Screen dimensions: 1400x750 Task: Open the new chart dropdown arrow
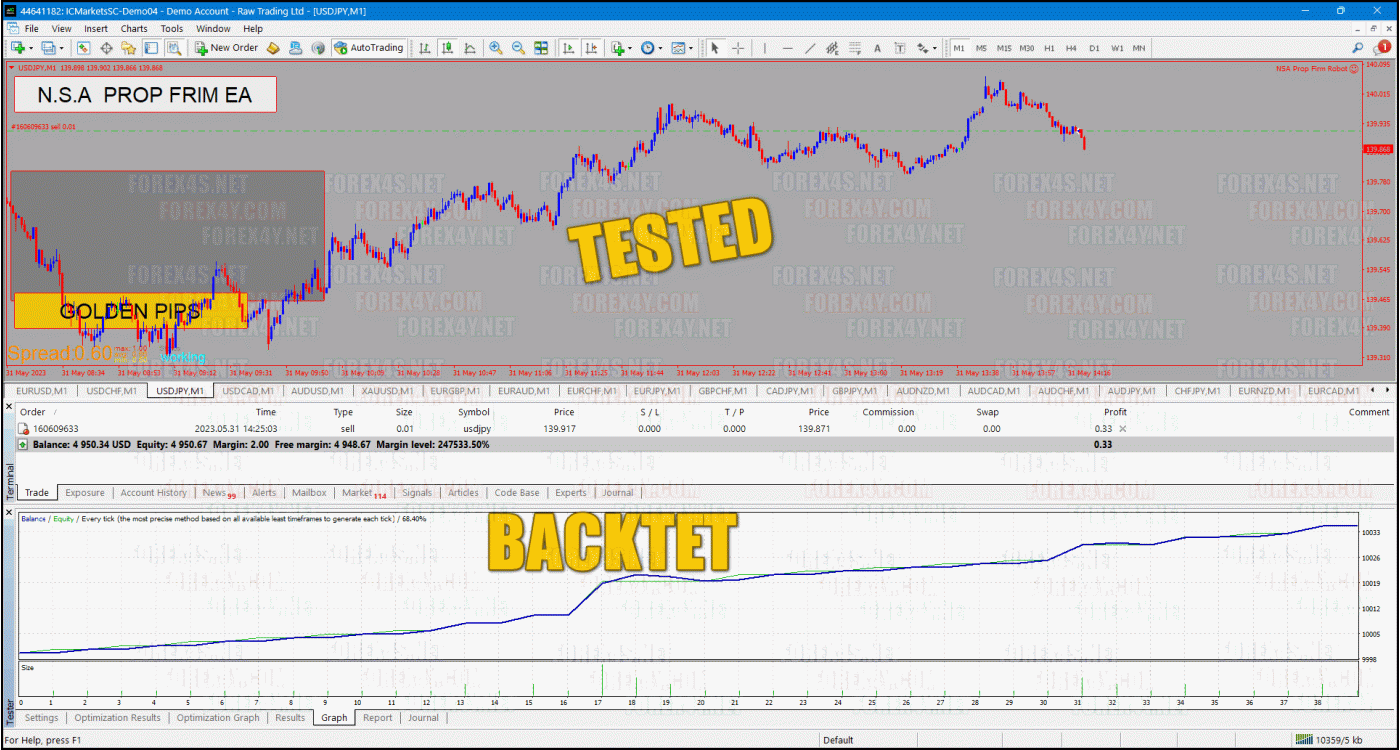click(31, 48)
